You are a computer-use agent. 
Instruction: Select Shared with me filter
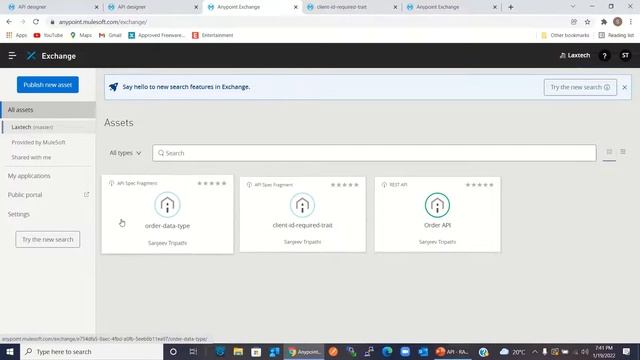click(31, 157)
